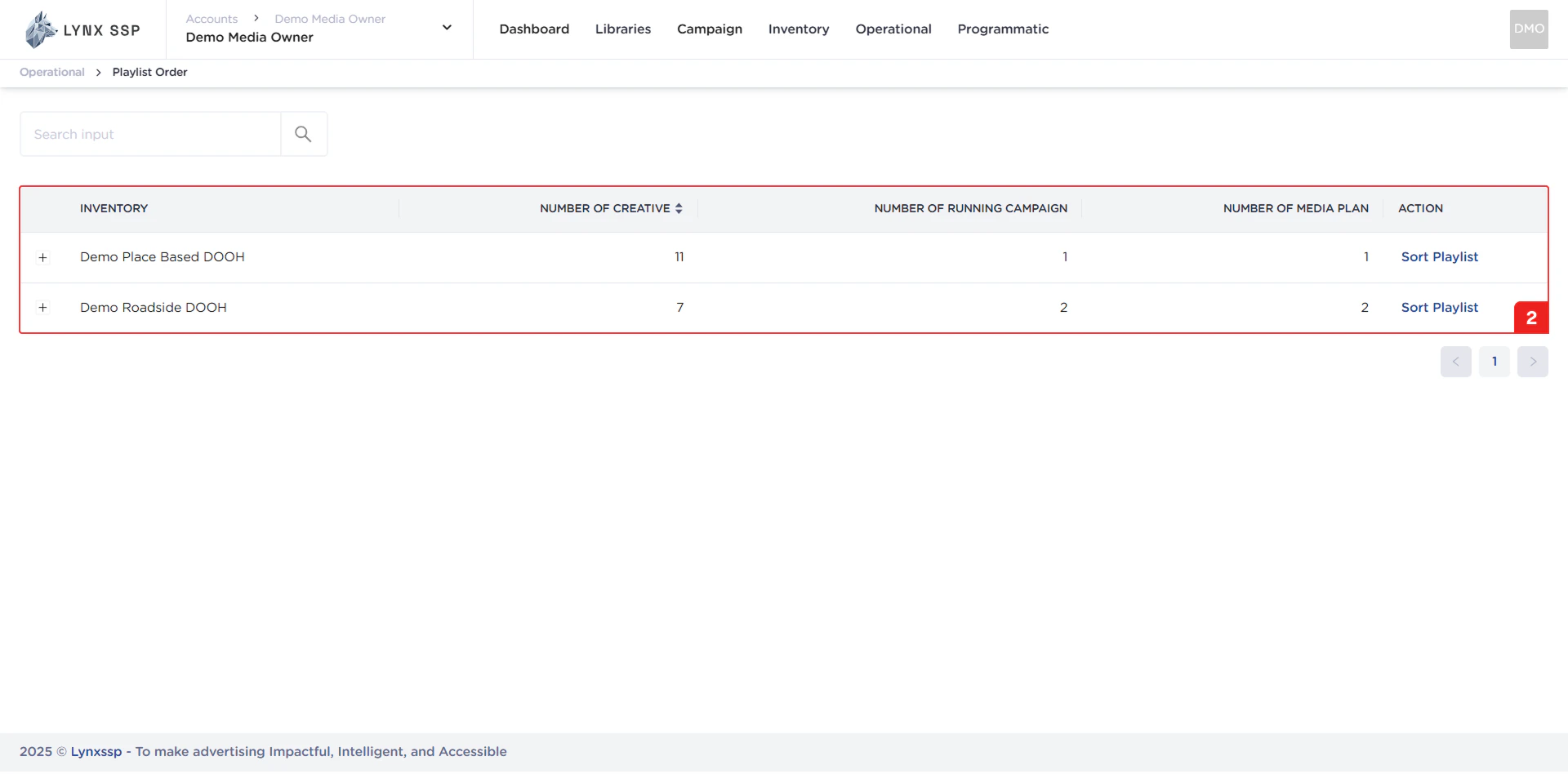The height and width of the screenshot is (774, 1568).
Task: Click the Accounts breadcrumb in header
Action: tap(212, 19)
